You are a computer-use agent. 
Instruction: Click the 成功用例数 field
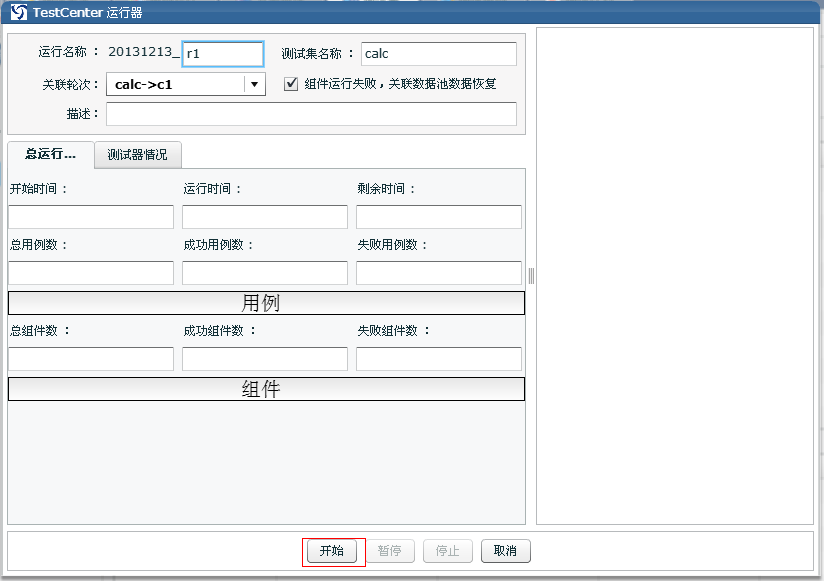[x=265, y=273]
